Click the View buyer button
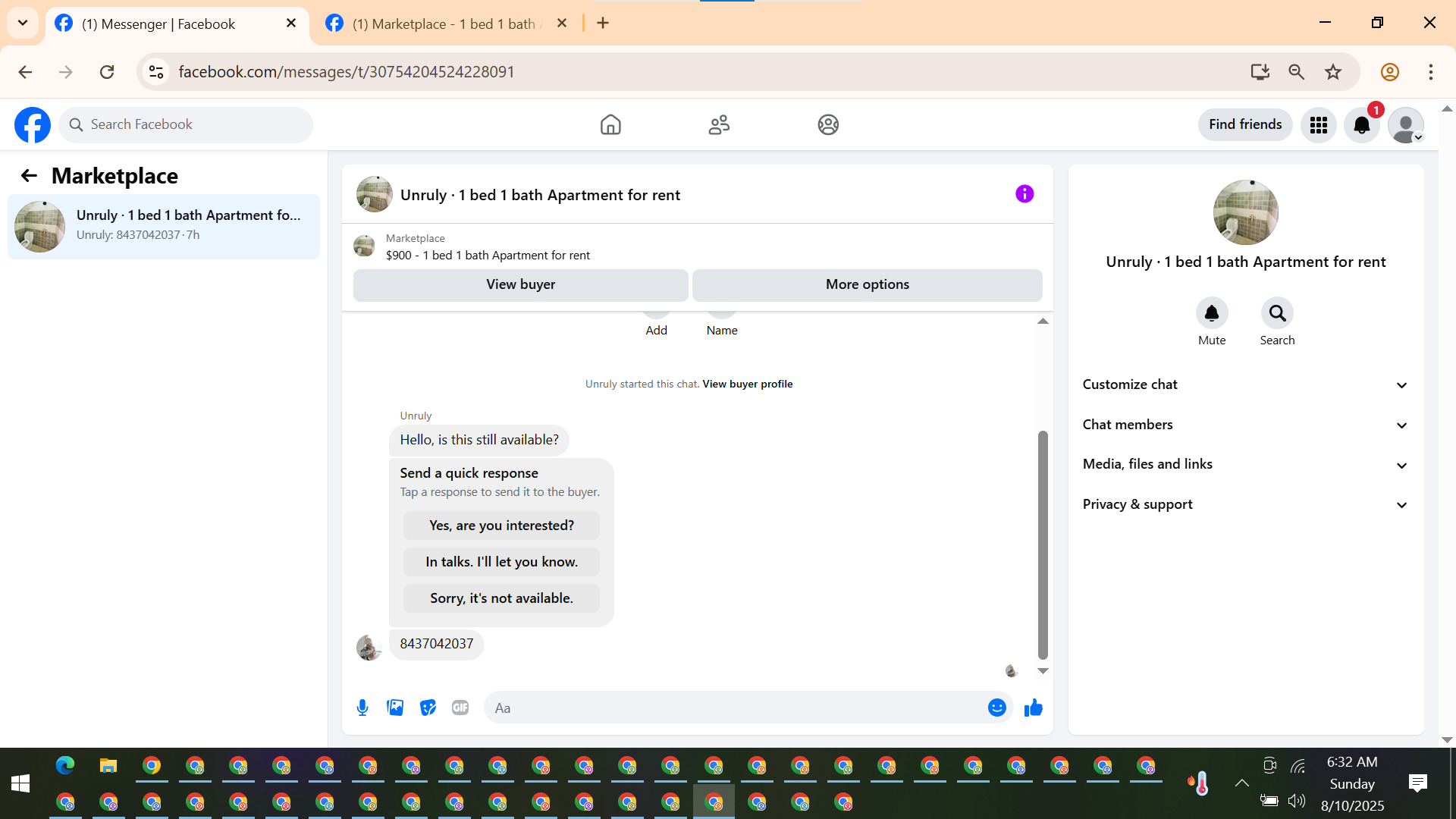Screen dimensions: 1456x819 pos(520,284)
